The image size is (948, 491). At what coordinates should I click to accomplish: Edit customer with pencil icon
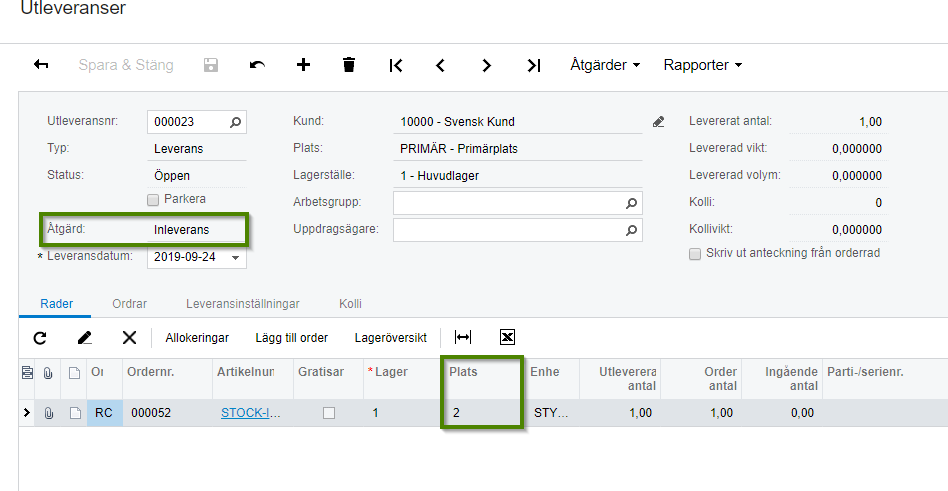pyautogui.click(x=658, y=122)
